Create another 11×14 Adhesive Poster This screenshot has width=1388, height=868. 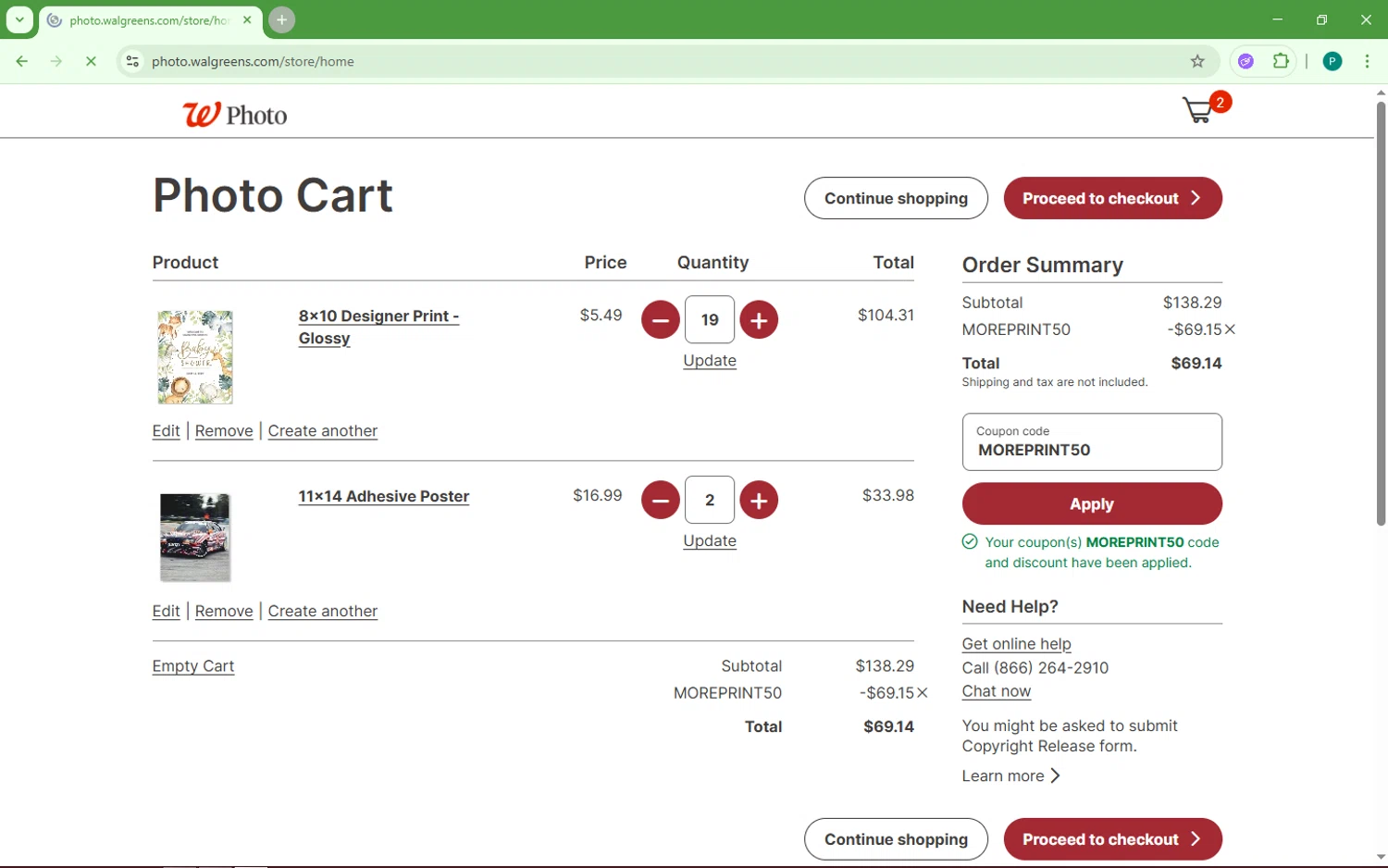click(x=323, y=612)
